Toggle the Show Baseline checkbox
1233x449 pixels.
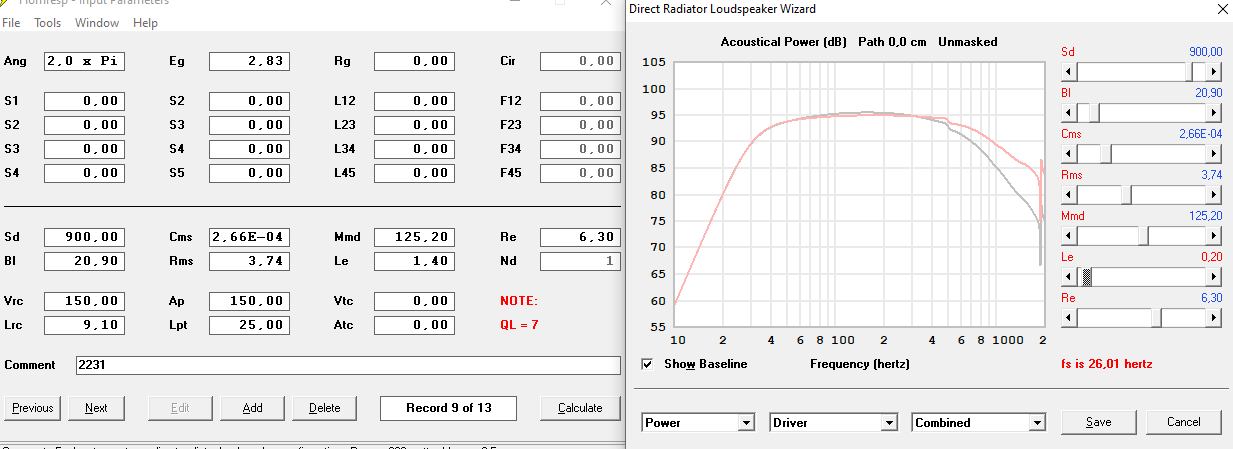pos(647,364)
